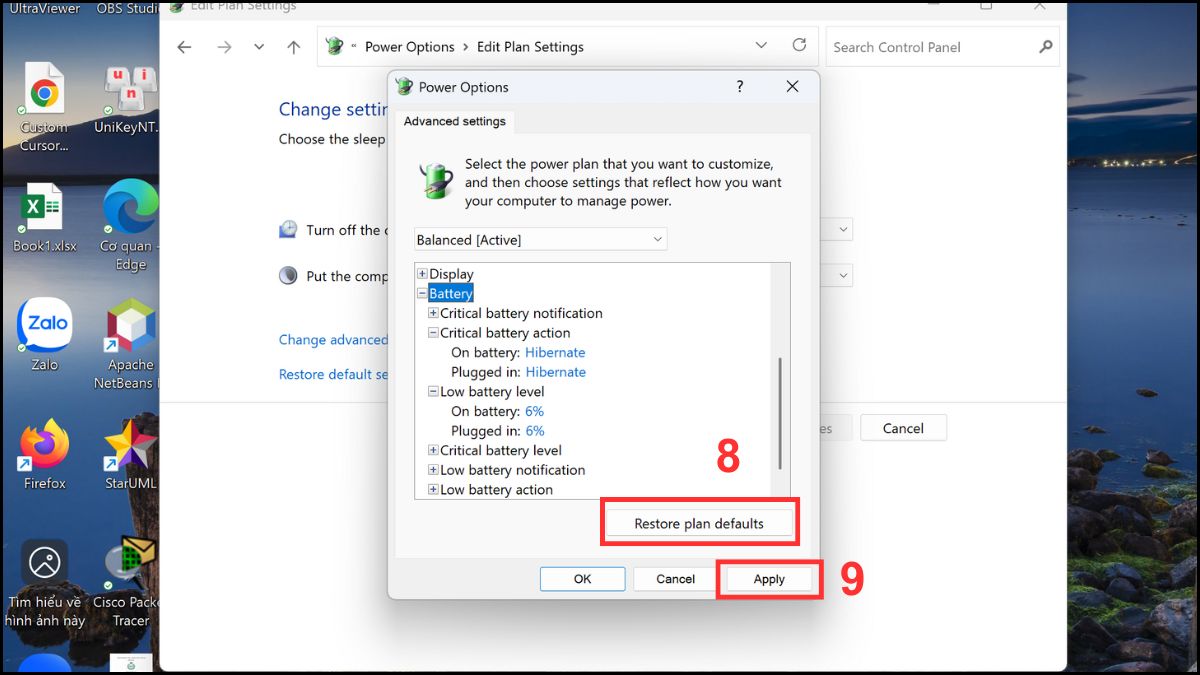Launch the Apache NetBeans desktop shortcut
Viewport: 1200px width, 675px height.
pyautogui.click(x=131, y=344)
